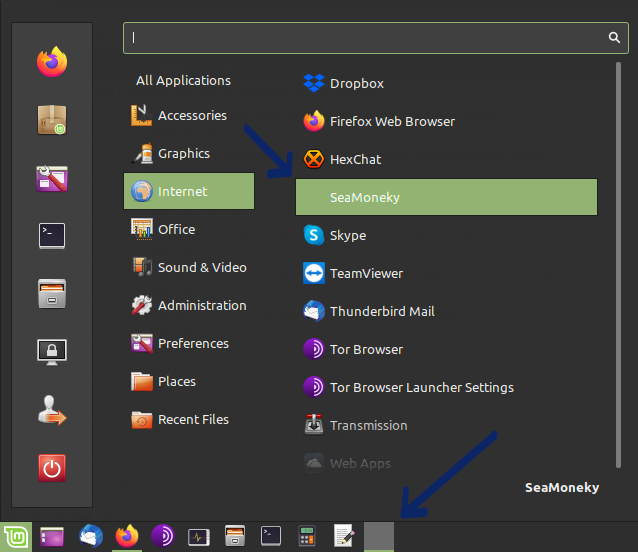638x552 pixels.
Task: Click the red power Quit icon
Action: [x=52, y=468]
